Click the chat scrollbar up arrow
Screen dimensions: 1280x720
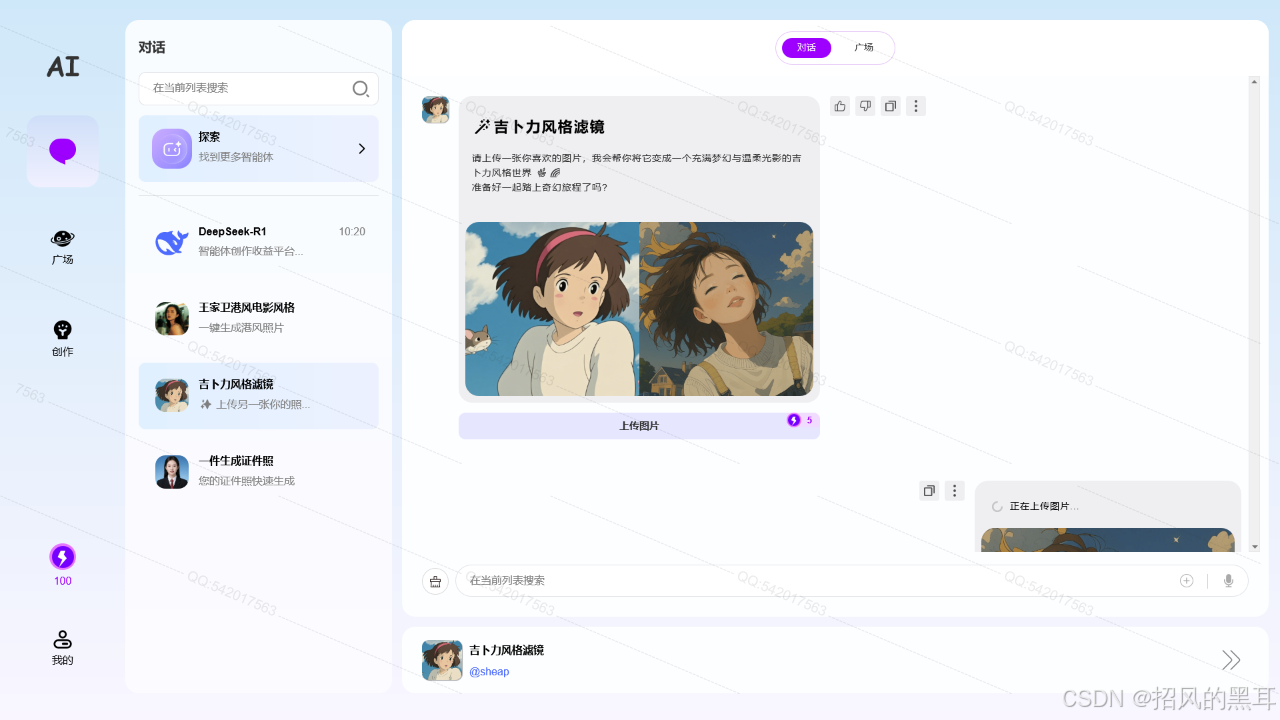pos(1255,82)
